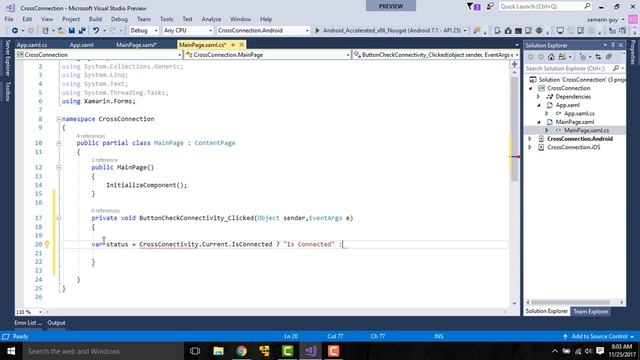Click the Windows Start button
The height and width of the screenshot is (360, 640).
click(x=11, y=351)
